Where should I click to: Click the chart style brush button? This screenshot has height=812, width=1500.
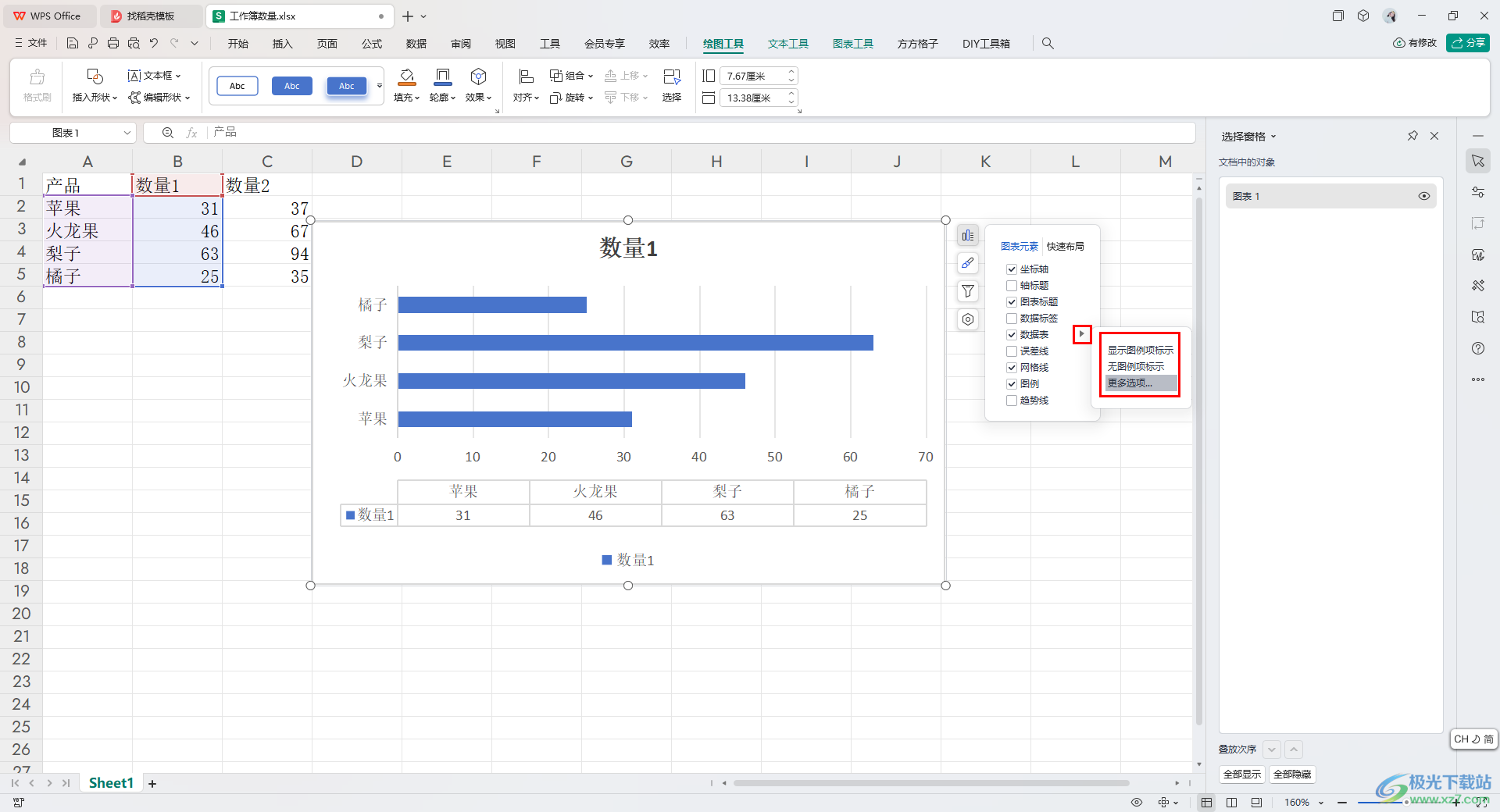(x=968, y=263)
